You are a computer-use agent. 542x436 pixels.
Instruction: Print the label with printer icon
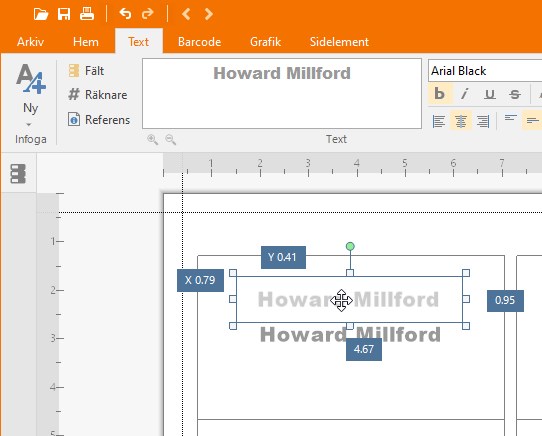coord(87,14)
